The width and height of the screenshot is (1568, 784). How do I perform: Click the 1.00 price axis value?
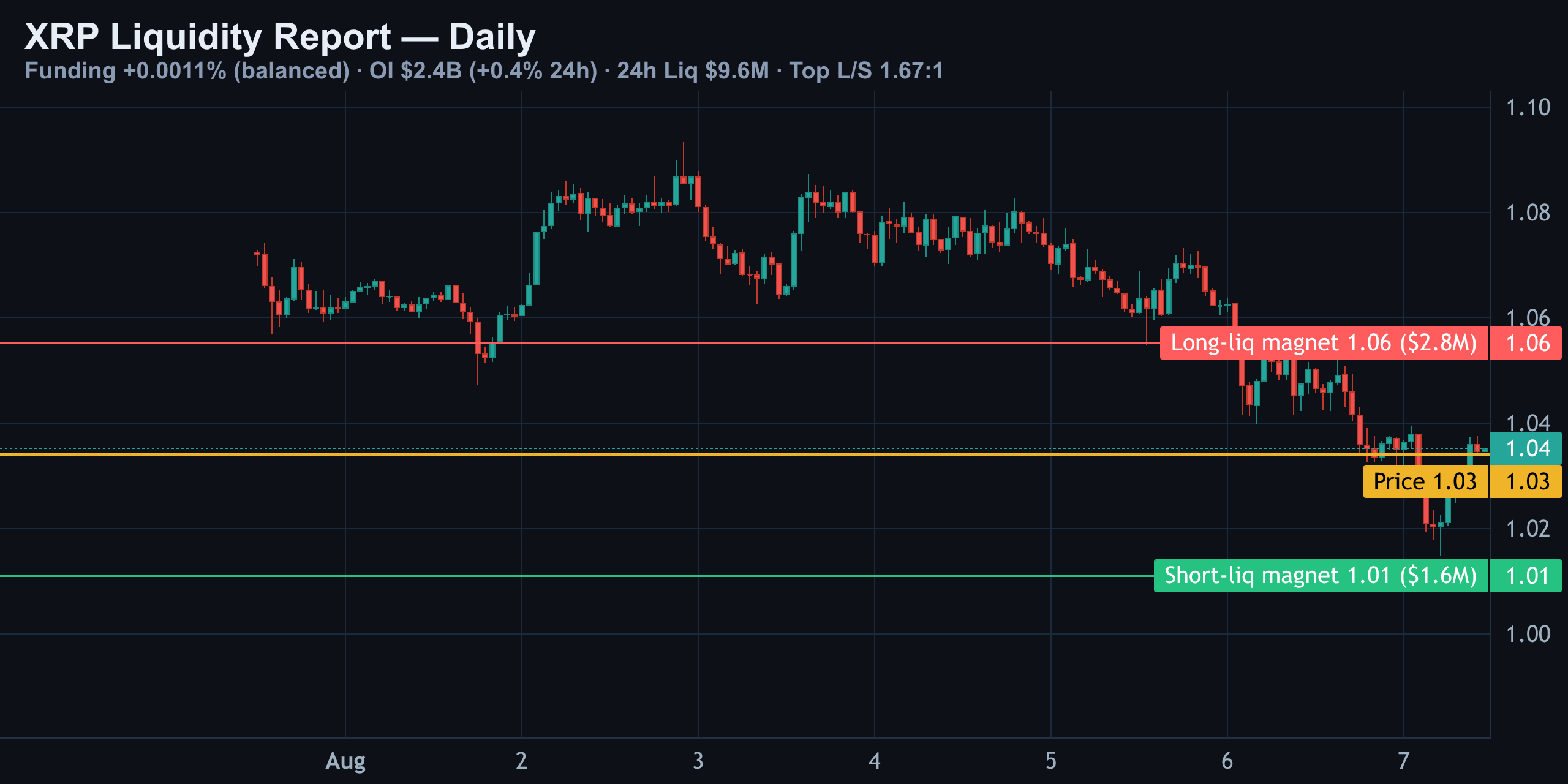1528,635
